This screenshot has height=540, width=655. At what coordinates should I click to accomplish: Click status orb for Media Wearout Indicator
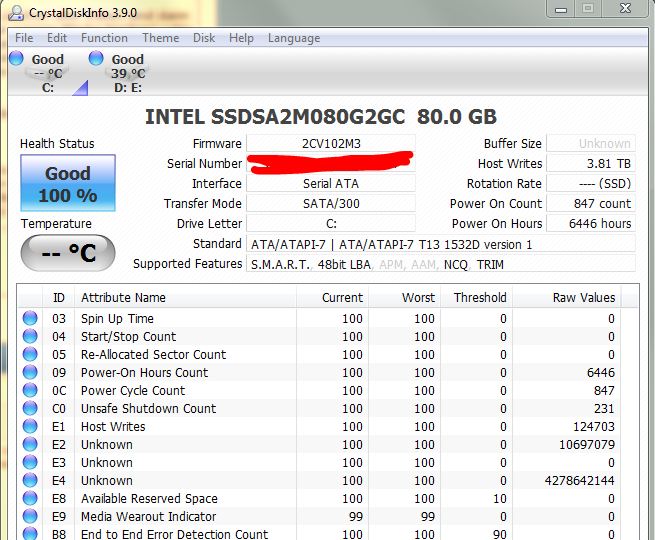coord(30,516)
